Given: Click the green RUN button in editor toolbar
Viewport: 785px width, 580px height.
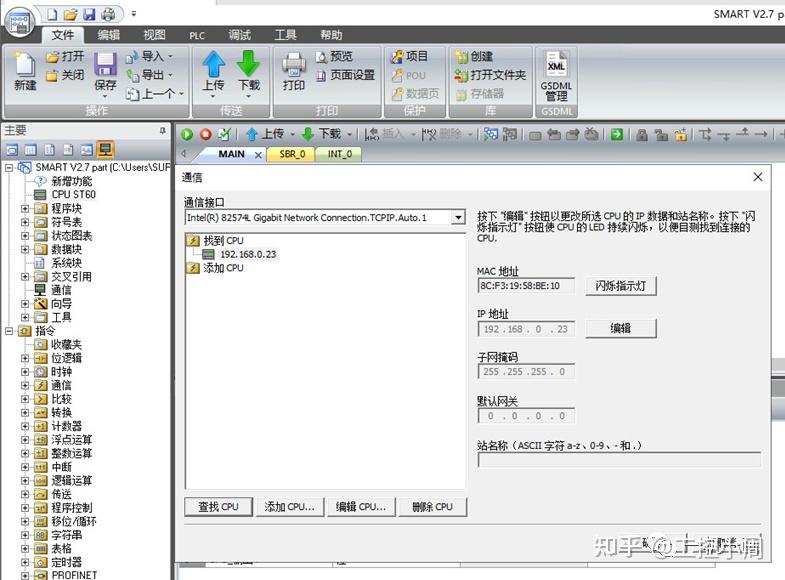Looking at the screenshot, I should 187,134.
